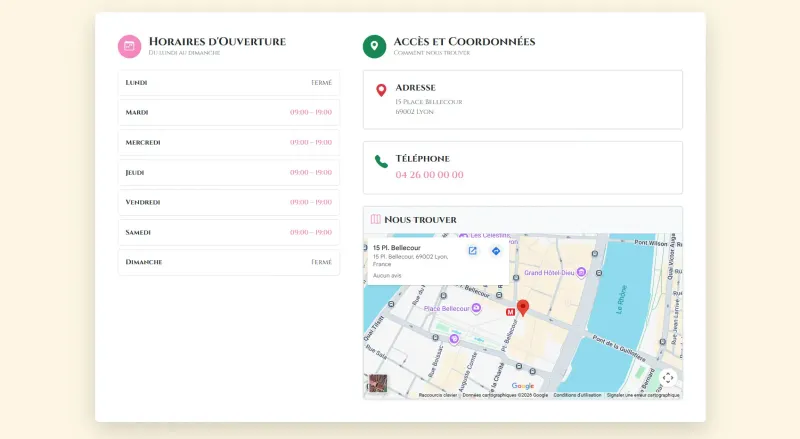800x439 pixels.
Task: Click the green phone icon beside Téléphone
Action: [x=381, y=161]
